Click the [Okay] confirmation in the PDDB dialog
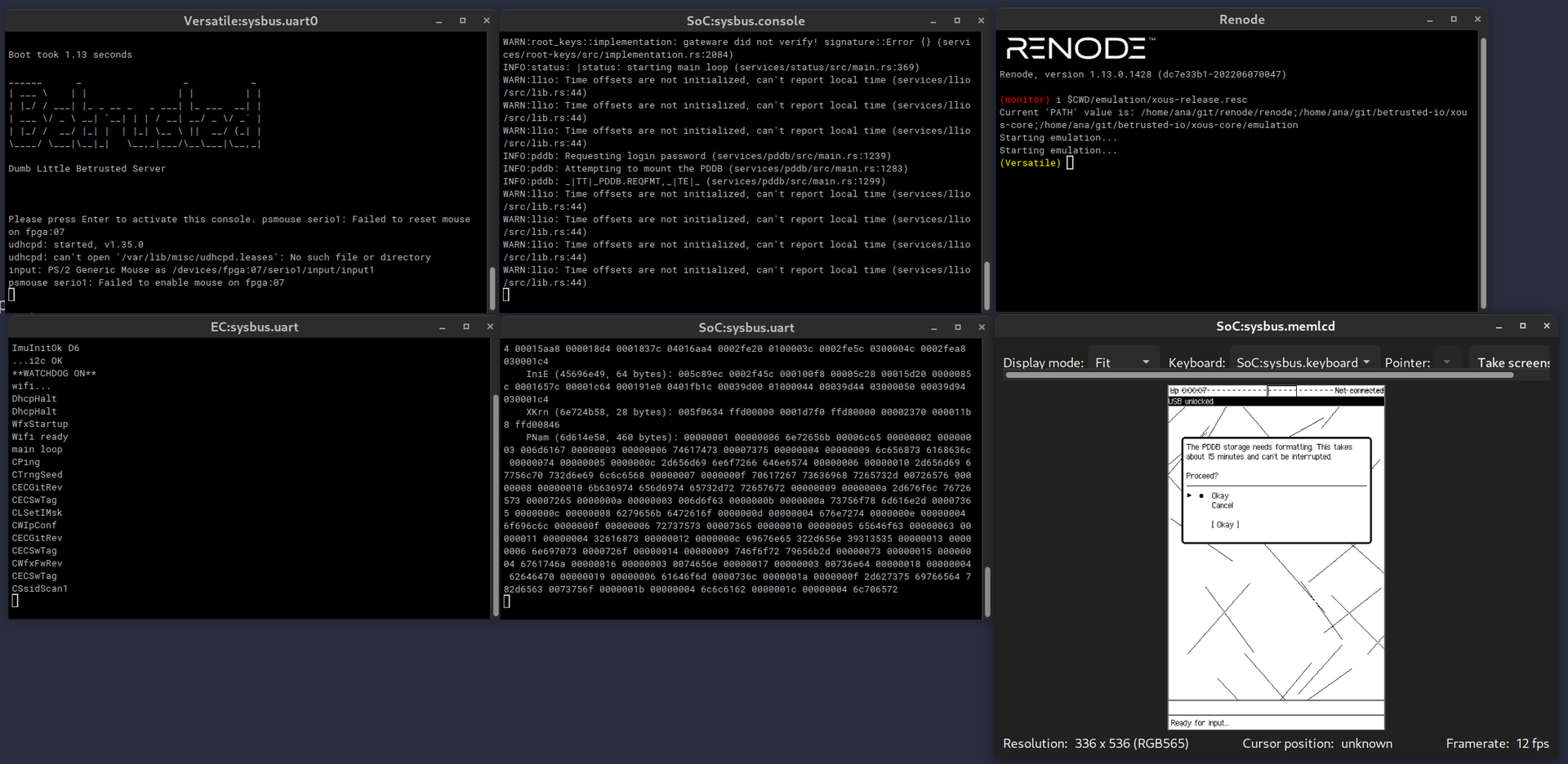1568x764 pixels. [1223, 525]
